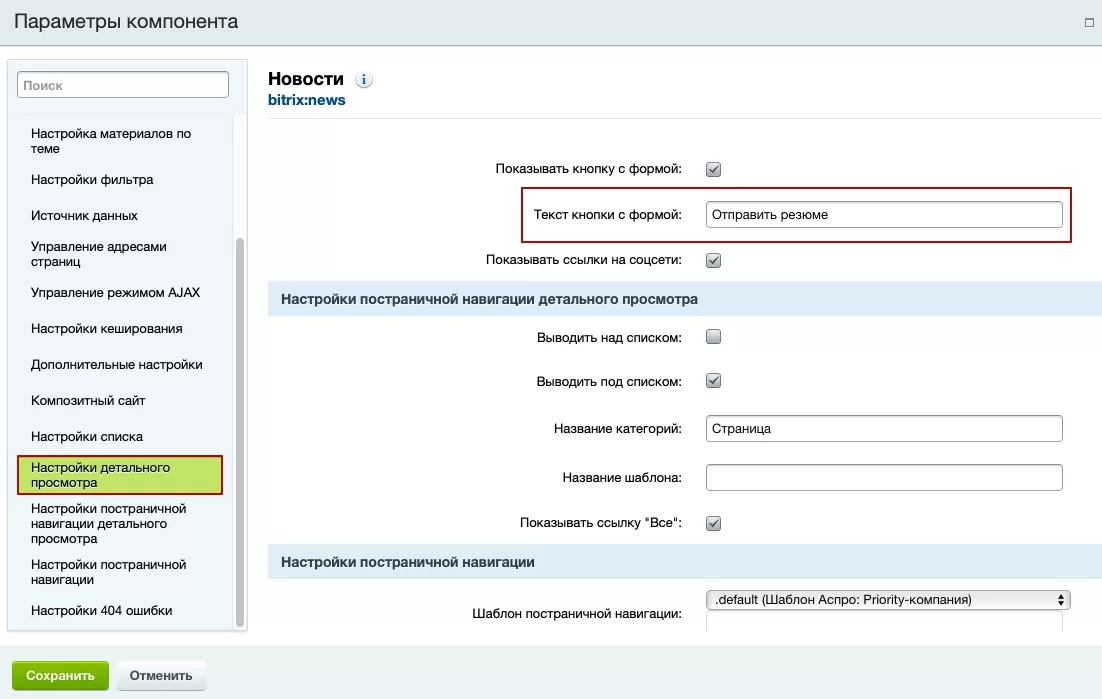Disable the Показывать ссылки на соцсети checkbox
This screenshot has width=1102, height=699.
(713, 261)
